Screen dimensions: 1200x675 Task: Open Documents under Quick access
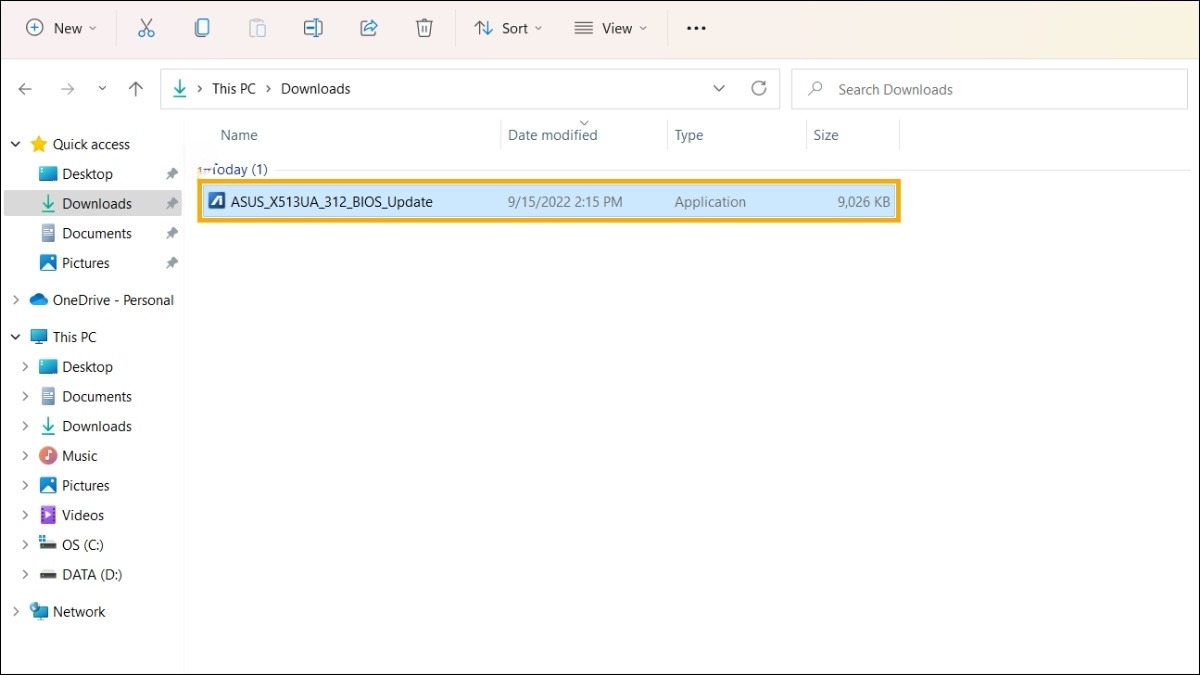point(97,233)
